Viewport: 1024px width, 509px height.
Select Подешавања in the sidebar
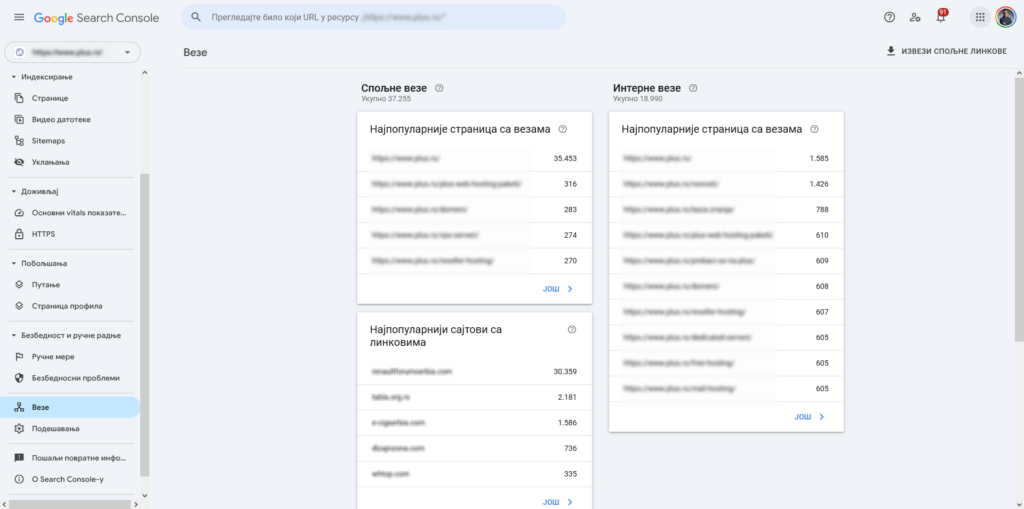55,428
